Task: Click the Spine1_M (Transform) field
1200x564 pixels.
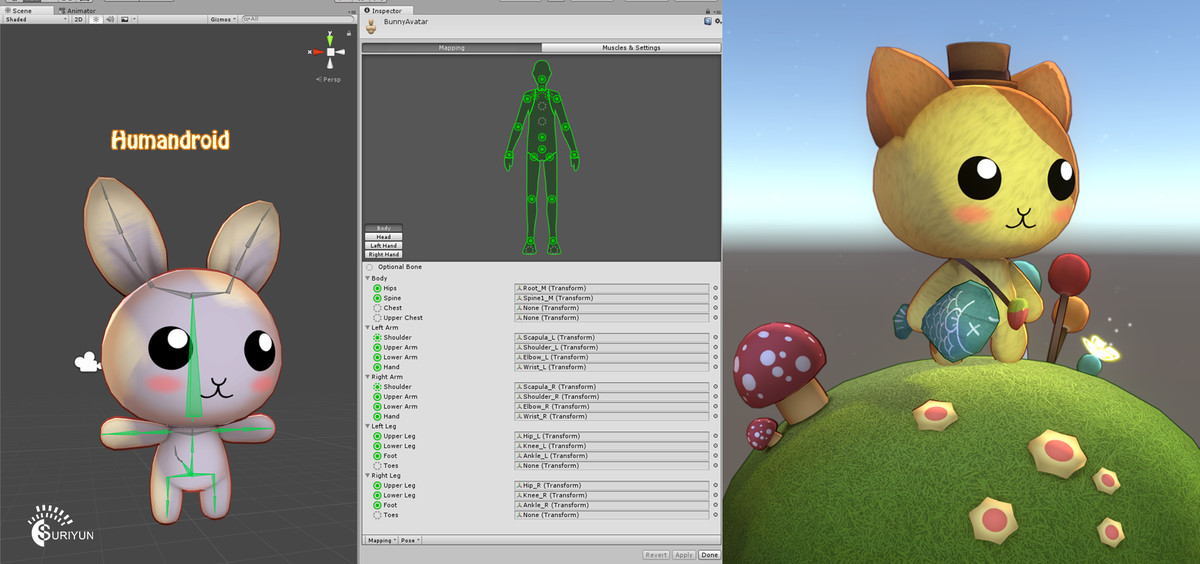Action: 612,298
